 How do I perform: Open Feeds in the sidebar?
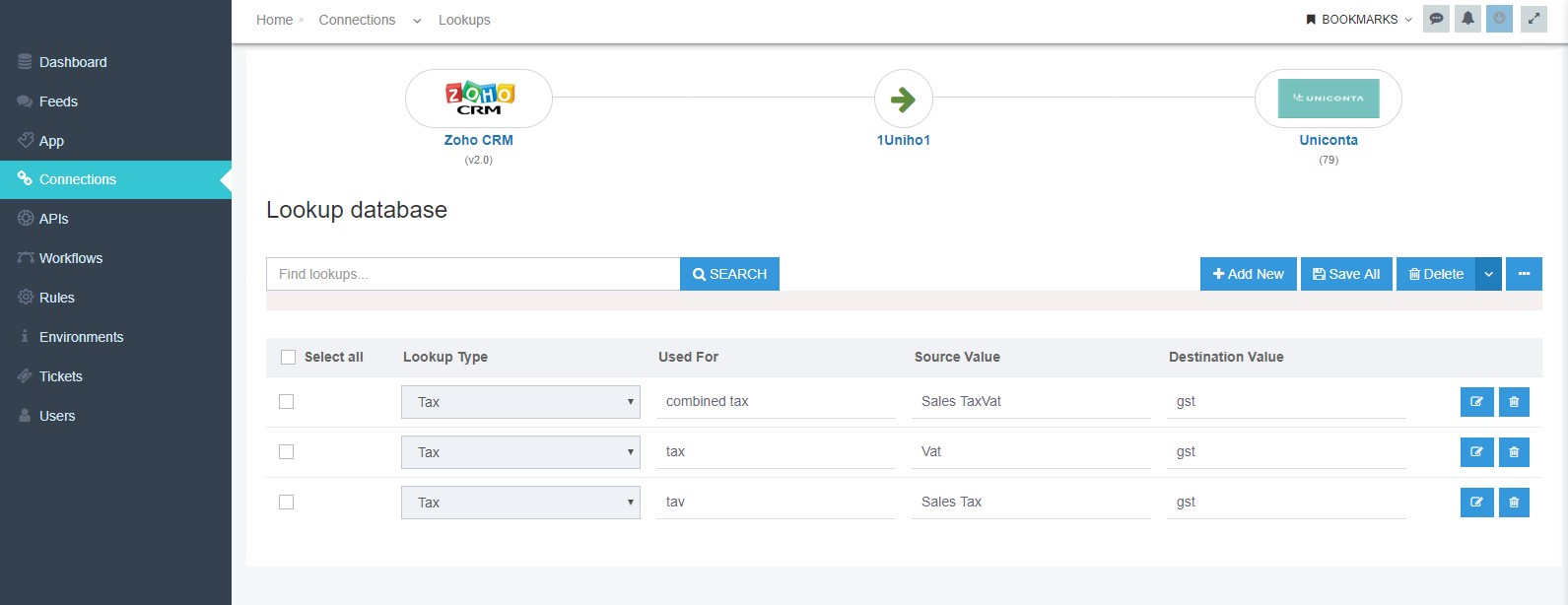point(115,101)
